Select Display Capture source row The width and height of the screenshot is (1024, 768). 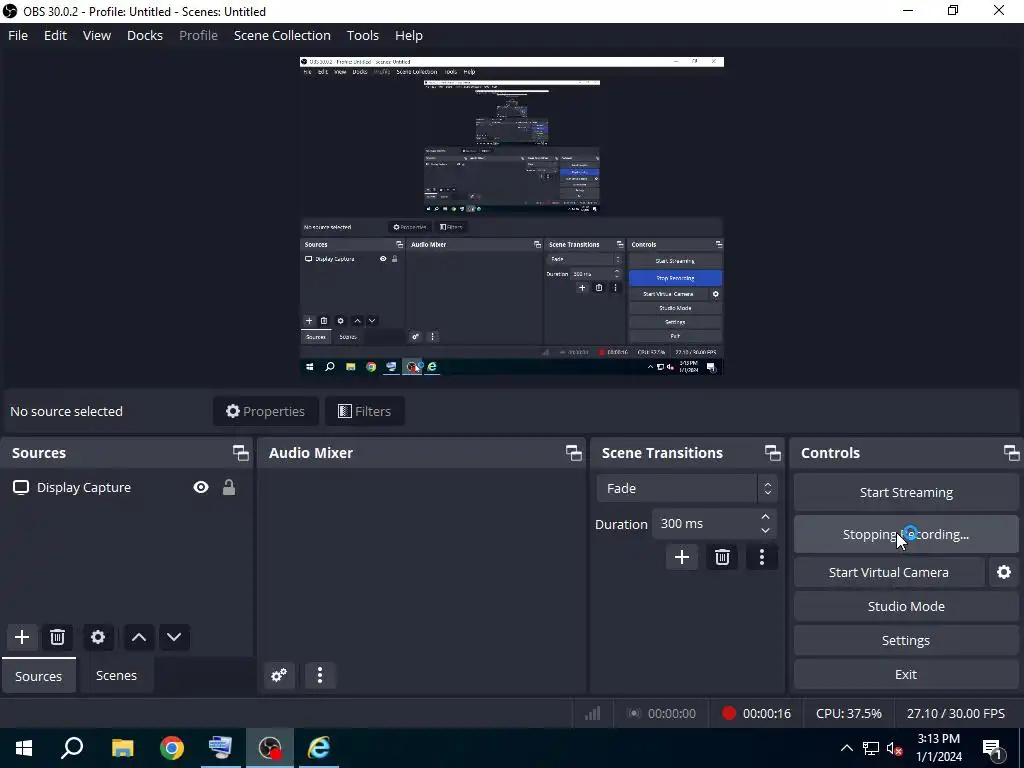click(125, 487)
